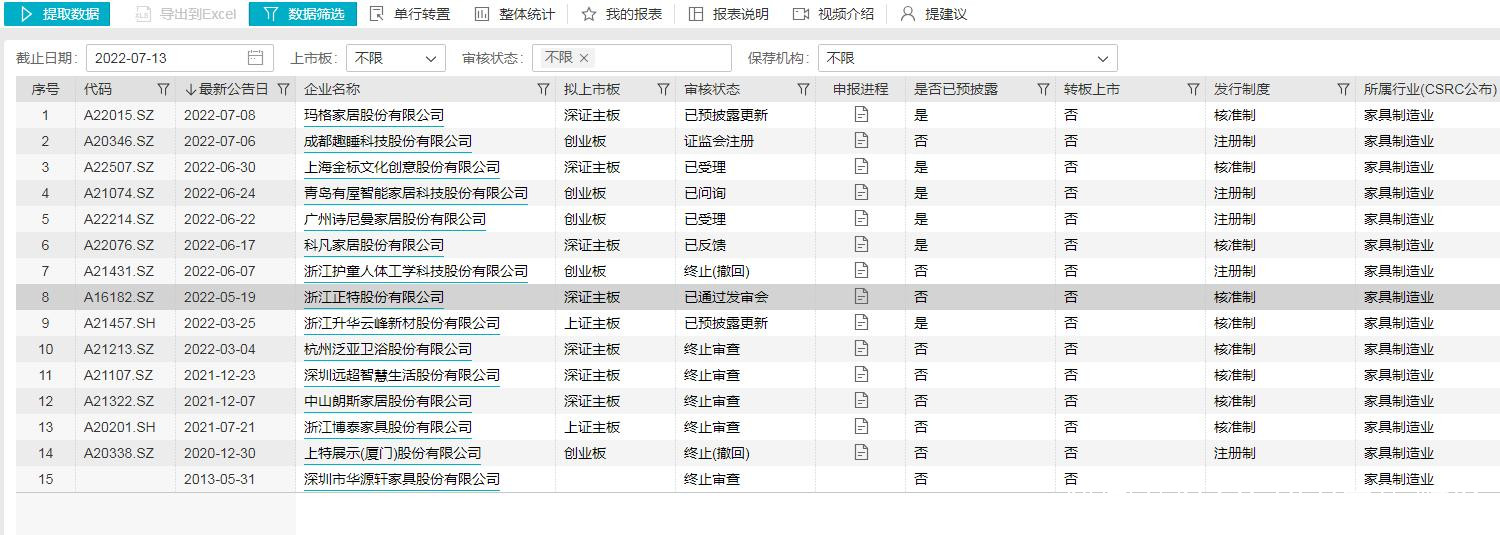Screen dimensions: 1500x535
Task: Open the calendar icon in 截止日期 field
Action: [x=256, y=58]
